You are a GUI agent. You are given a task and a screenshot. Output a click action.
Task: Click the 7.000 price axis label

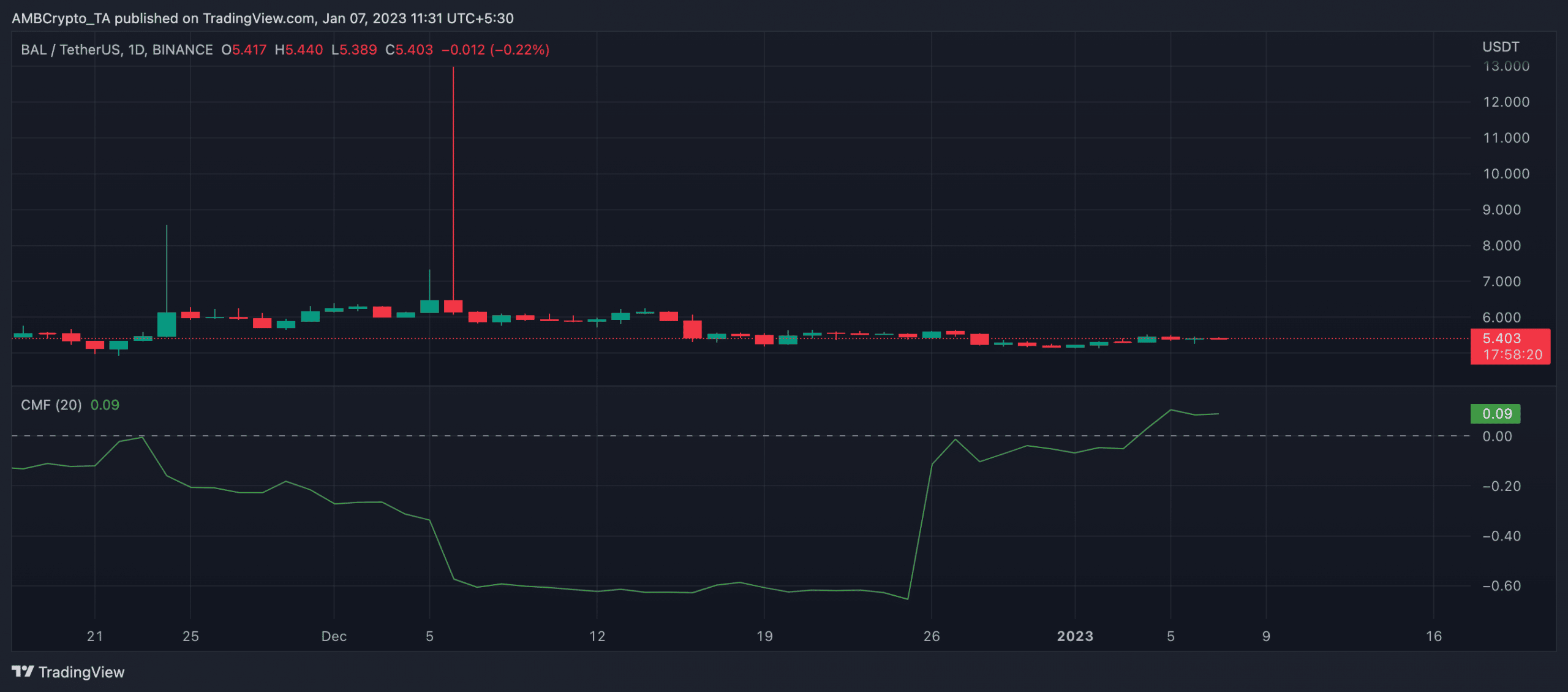tap(1501, 281)
